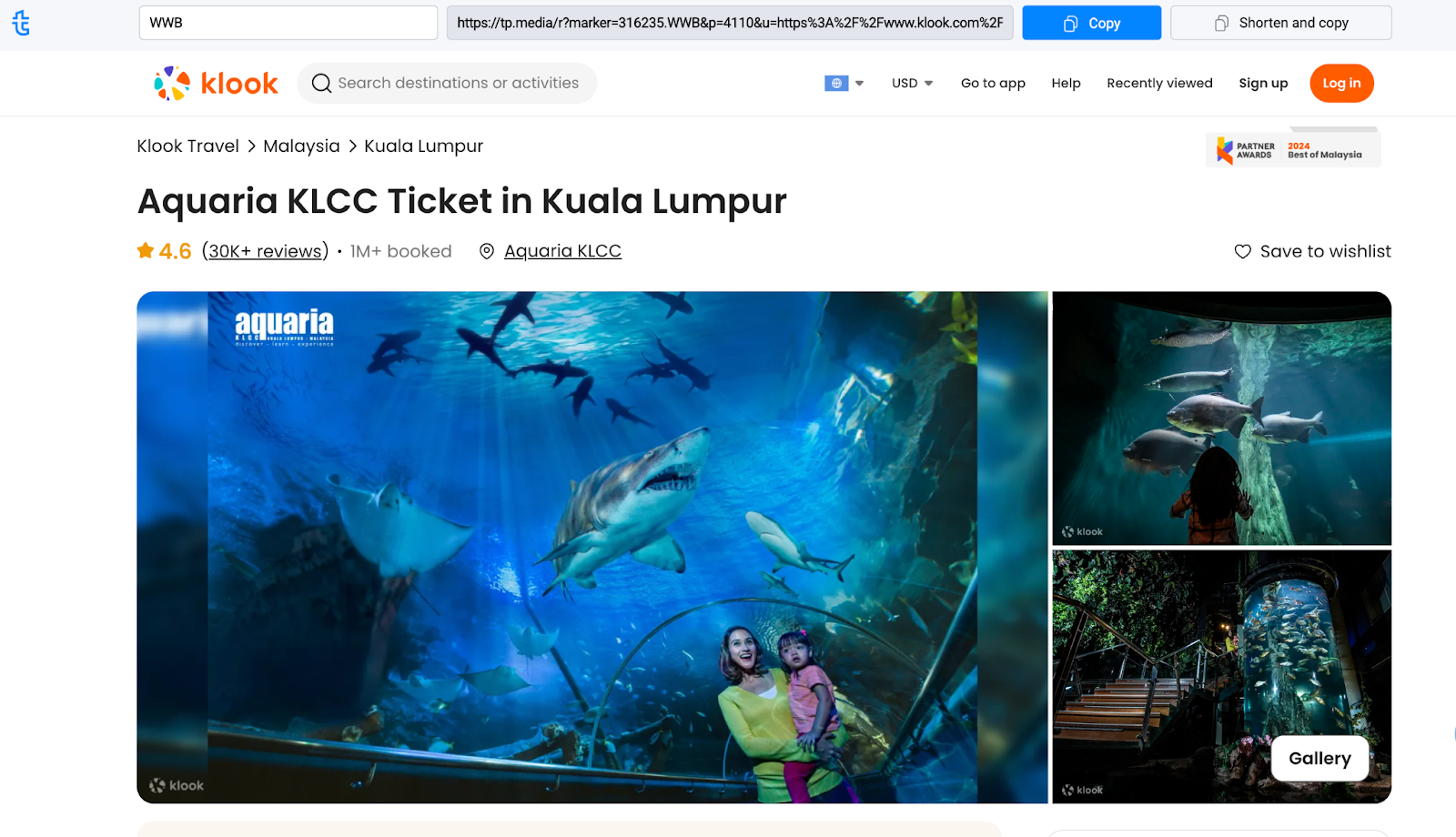Focus the WWB marker input field
The width and height of the screenshot is (1456, 837).
288,23
